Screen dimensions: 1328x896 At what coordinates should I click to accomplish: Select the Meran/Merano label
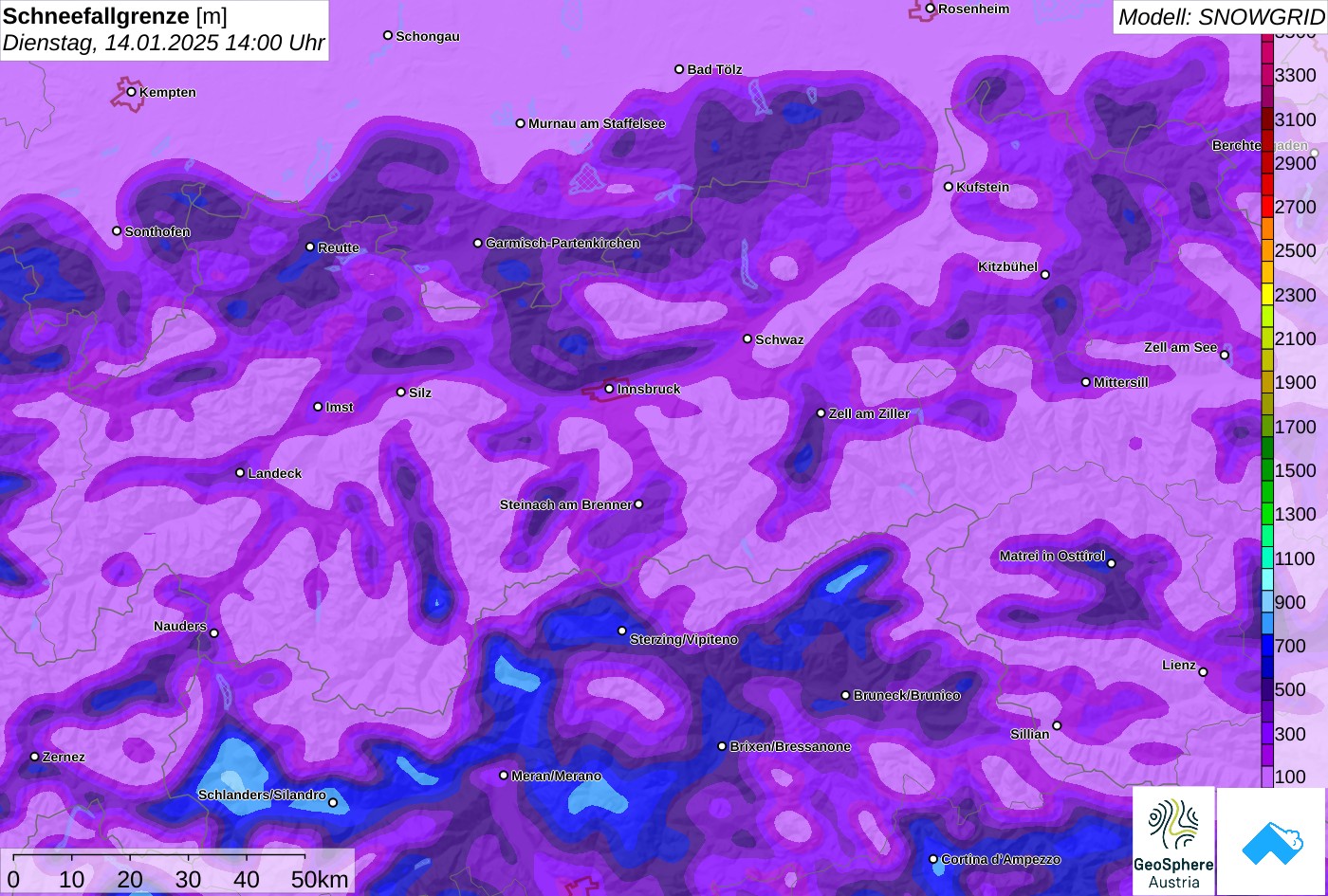[556, 777]
